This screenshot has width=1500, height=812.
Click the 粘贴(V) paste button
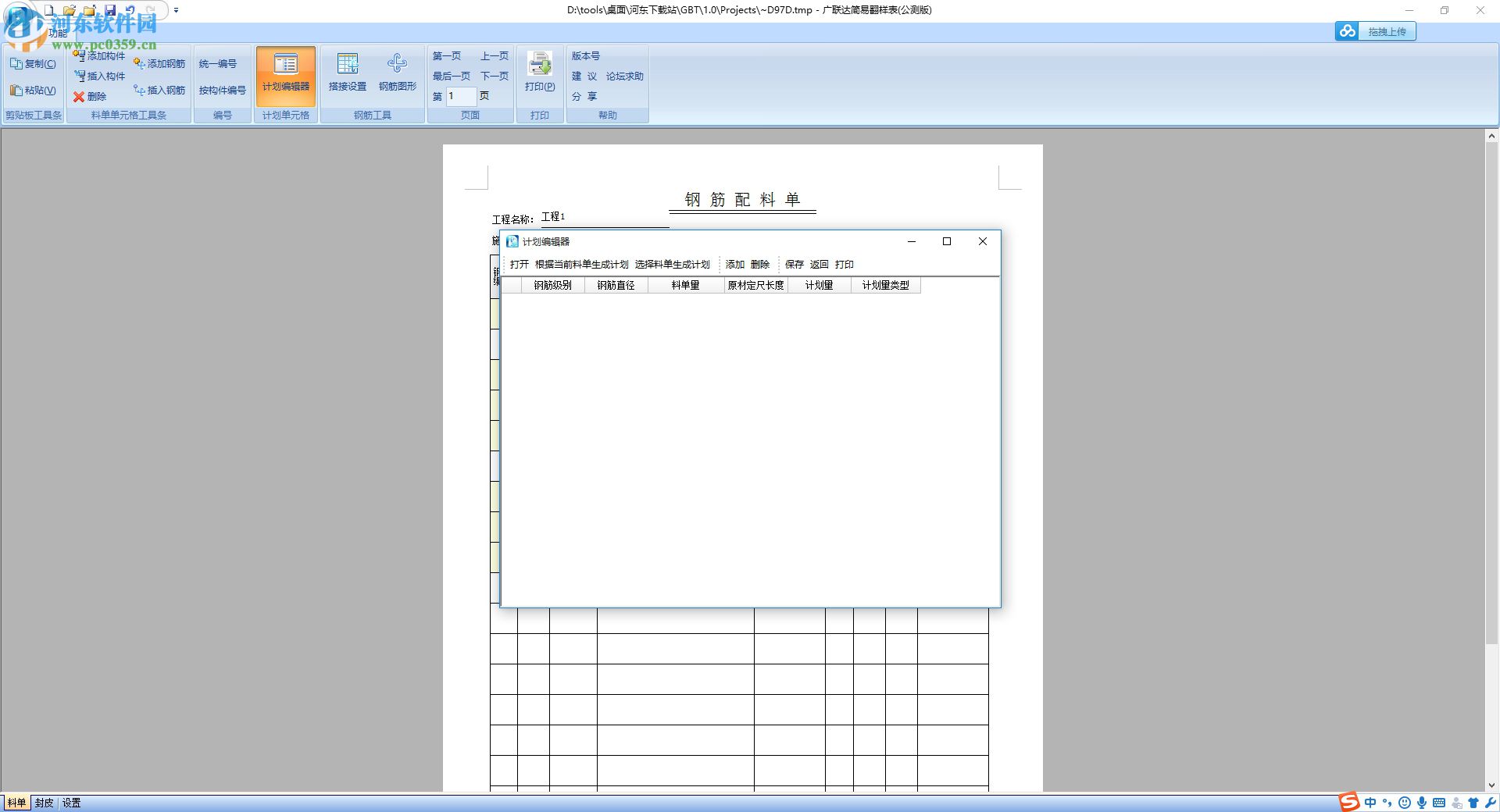[x=33, y=91]
